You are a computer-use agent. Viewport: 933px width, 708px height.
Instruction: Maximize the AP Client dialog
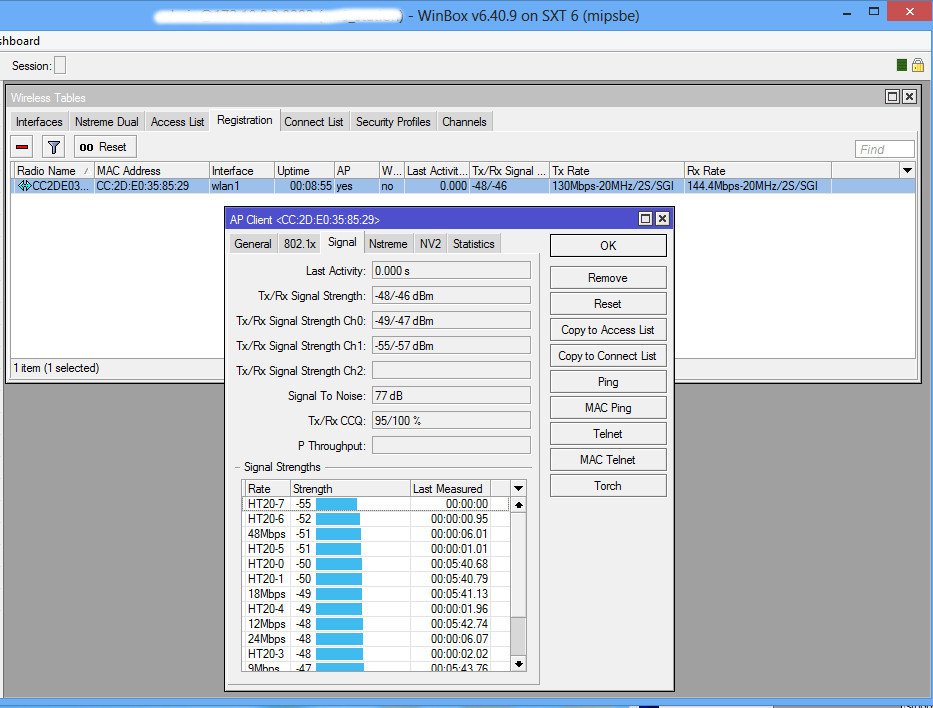pos(645,218)
